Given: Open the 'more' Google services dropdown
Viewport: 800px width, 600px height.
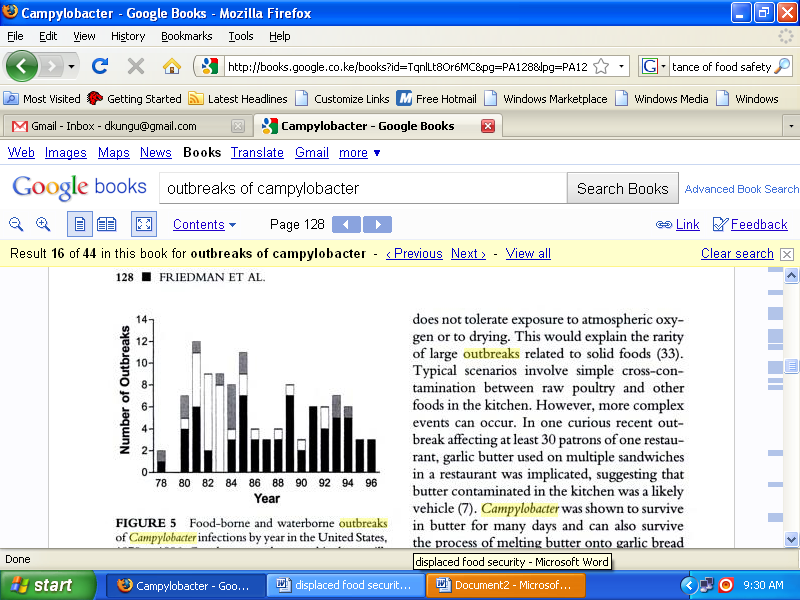Looking at the screenshot, I should click(359, 153).
